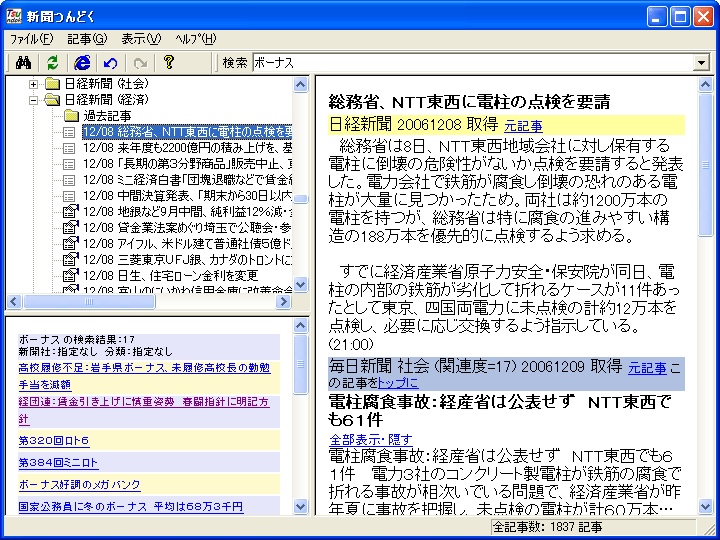The image size is (720, 540).
Task: Click the tree pane scroll-down arrow
Action: (300, 285)
